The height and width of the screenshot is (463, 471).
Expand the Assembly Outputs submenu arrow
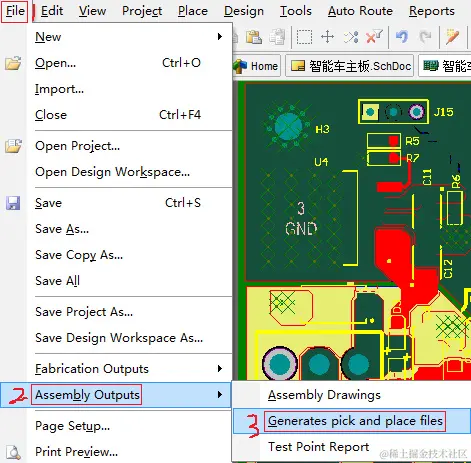(x=220, y=395)
